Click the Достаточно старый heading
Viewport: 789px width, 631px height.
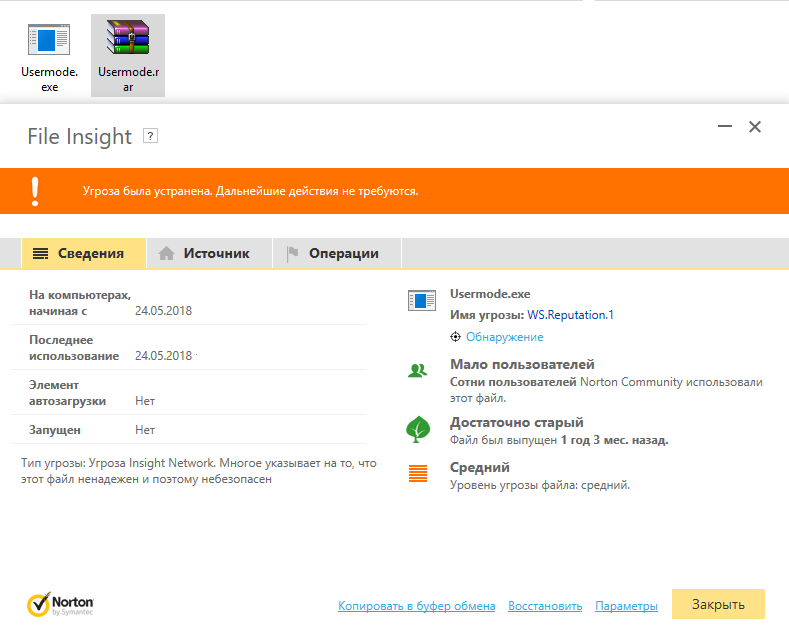pyautogui.click(x=517, y=422)
